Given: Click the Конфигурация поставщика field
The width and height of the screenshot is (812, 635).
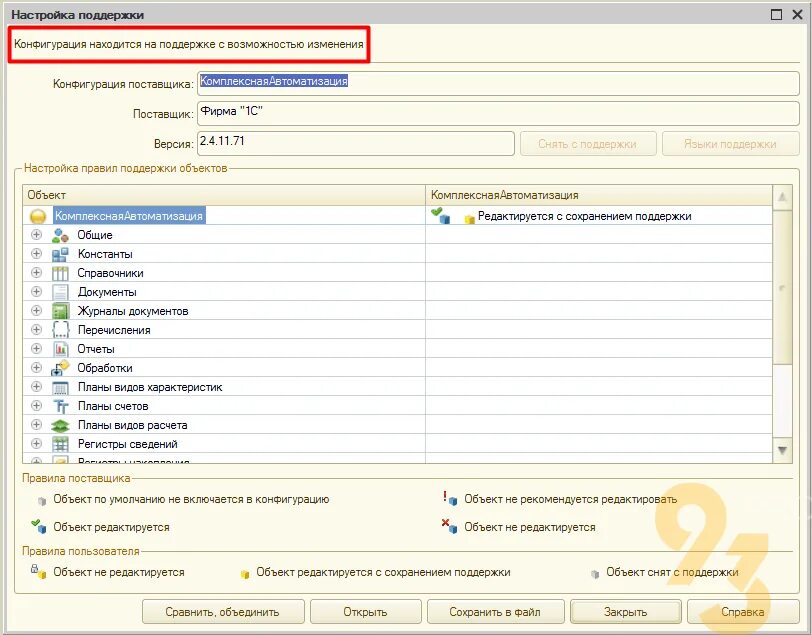Looking at the screenshot, I should pos(498,83).
